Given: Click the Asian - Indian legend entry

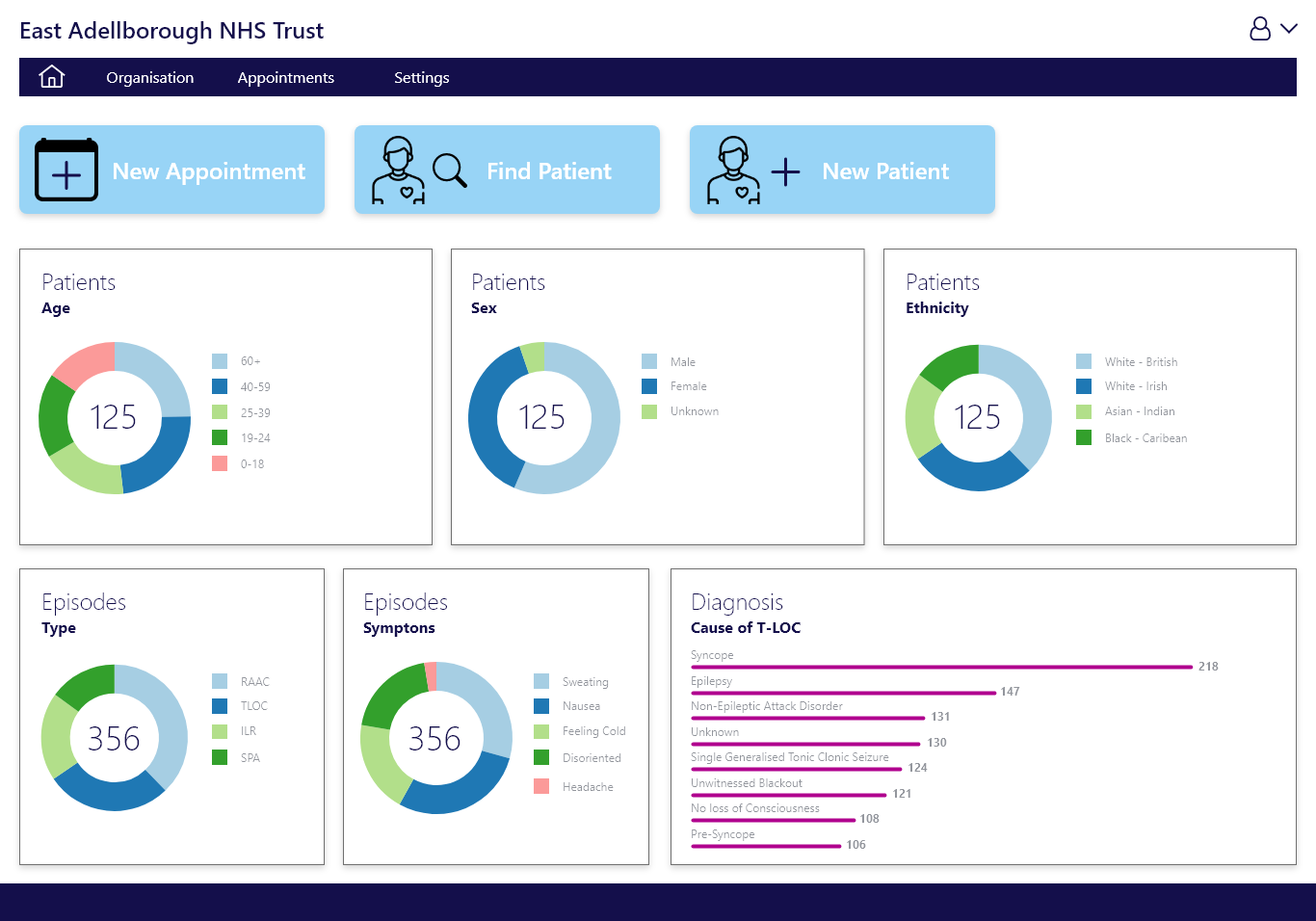Looking at the screenshot, I should coord(1125,411).
